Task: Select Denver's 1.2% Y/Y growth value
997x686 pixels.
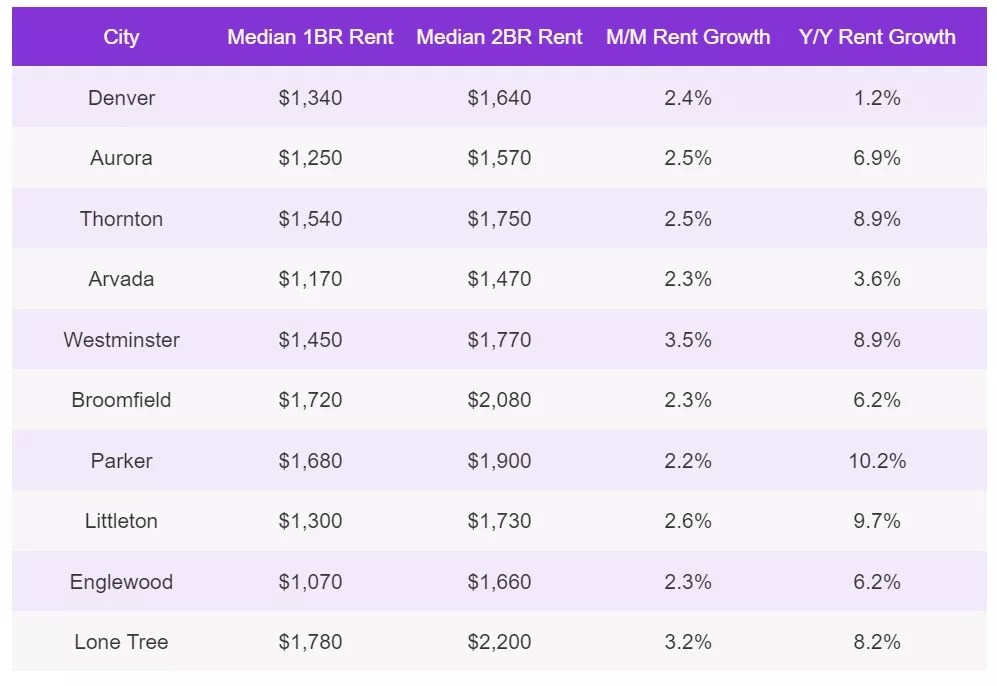Action: point(877,98)
